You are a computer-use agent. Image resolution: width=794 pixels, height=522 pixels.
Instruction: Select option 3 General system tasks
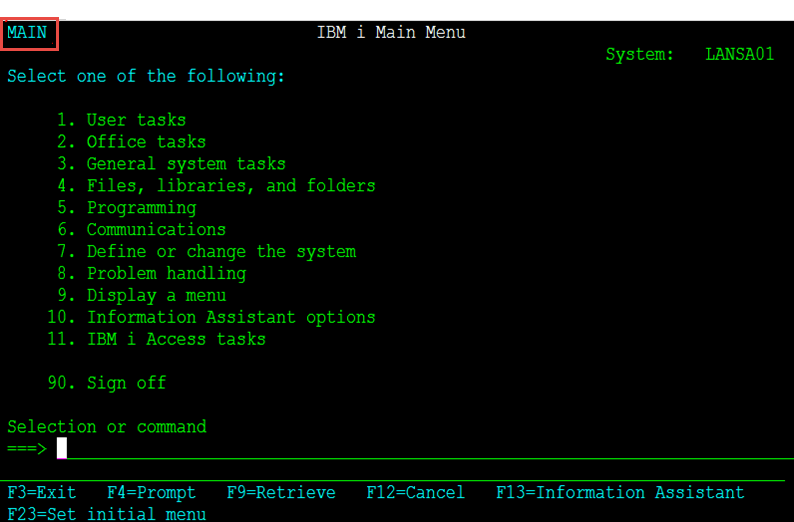coord(171,164)
